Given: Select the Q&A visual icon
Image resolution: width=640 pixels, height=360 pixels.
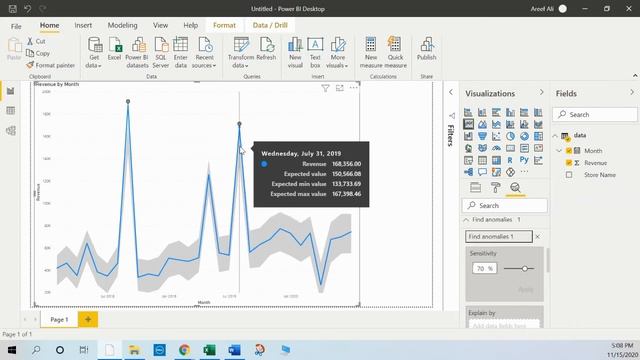Looking at the screenshot, I should tap(482, 172).
